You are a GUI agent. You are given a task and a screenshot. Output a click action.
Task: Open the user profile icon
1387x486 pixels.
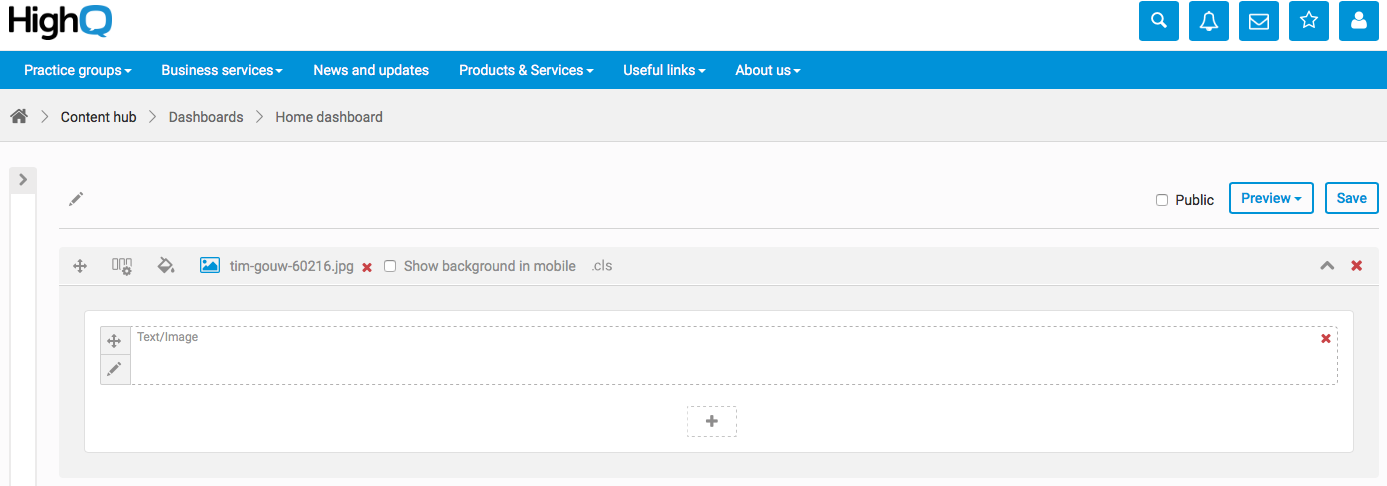pyautogui.click(x=1359, y=21)
